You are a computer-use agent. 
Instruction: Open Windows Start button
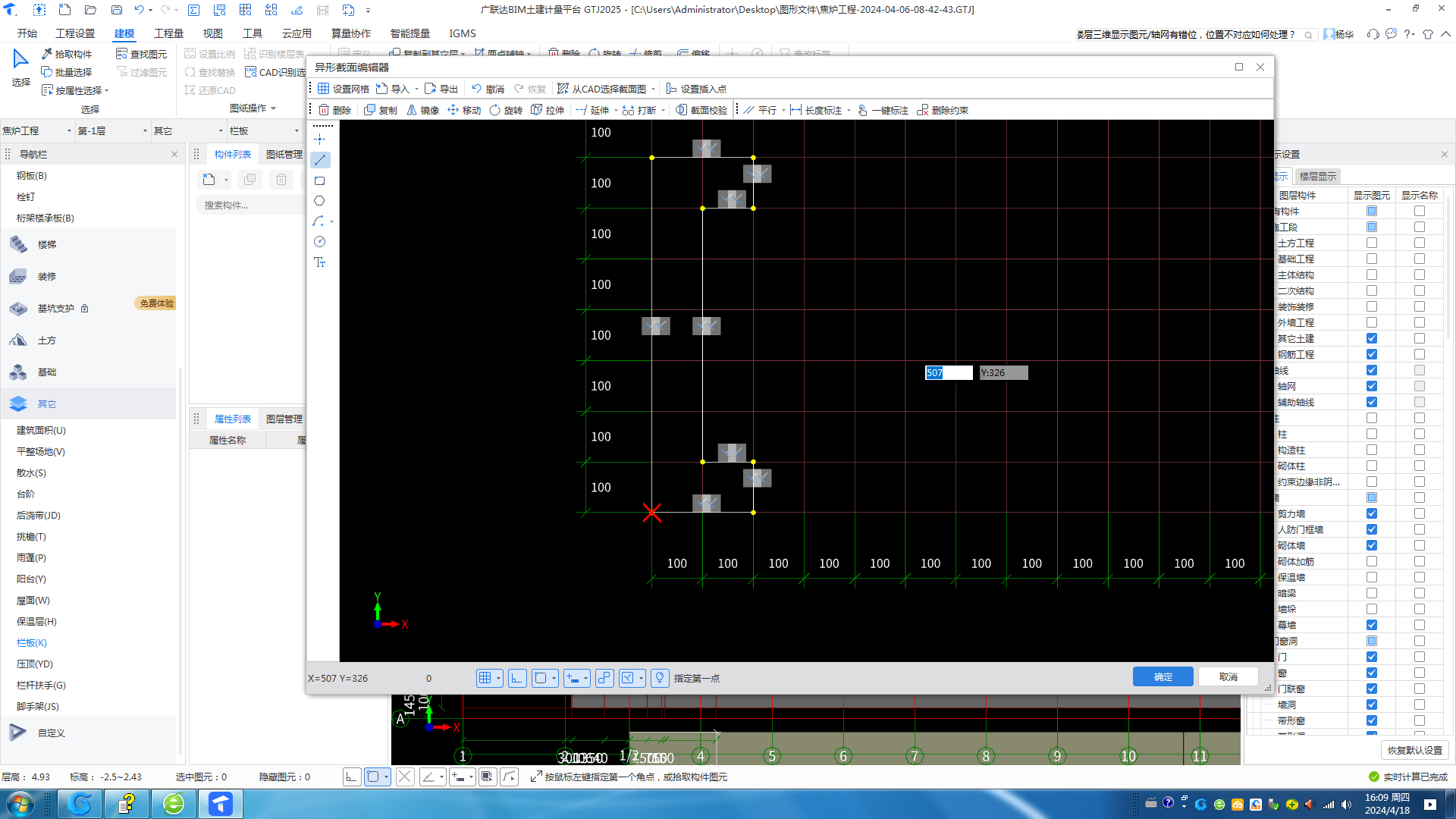[20, 804]
